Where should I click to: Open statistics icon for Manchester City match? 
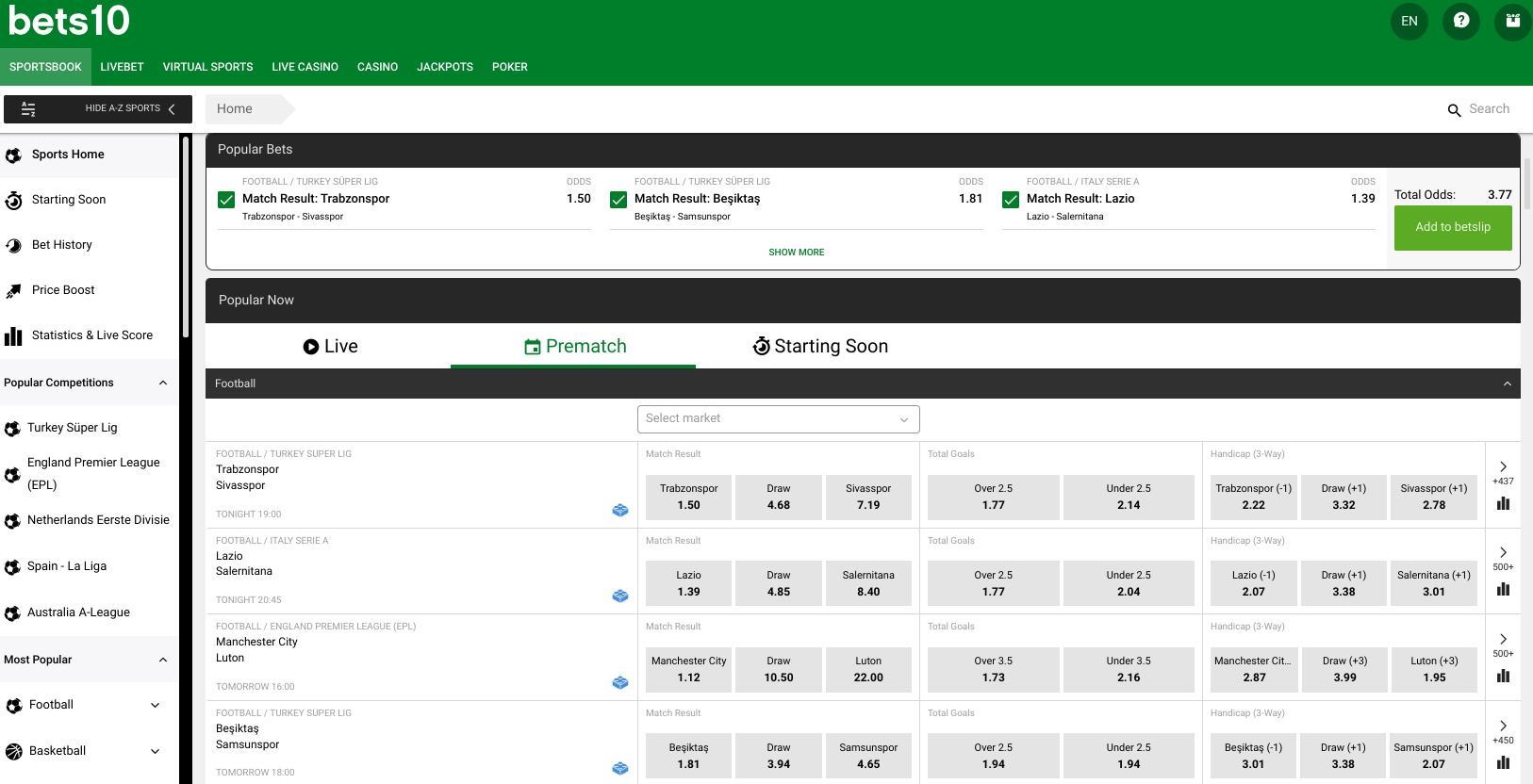tap(1503, 676)
